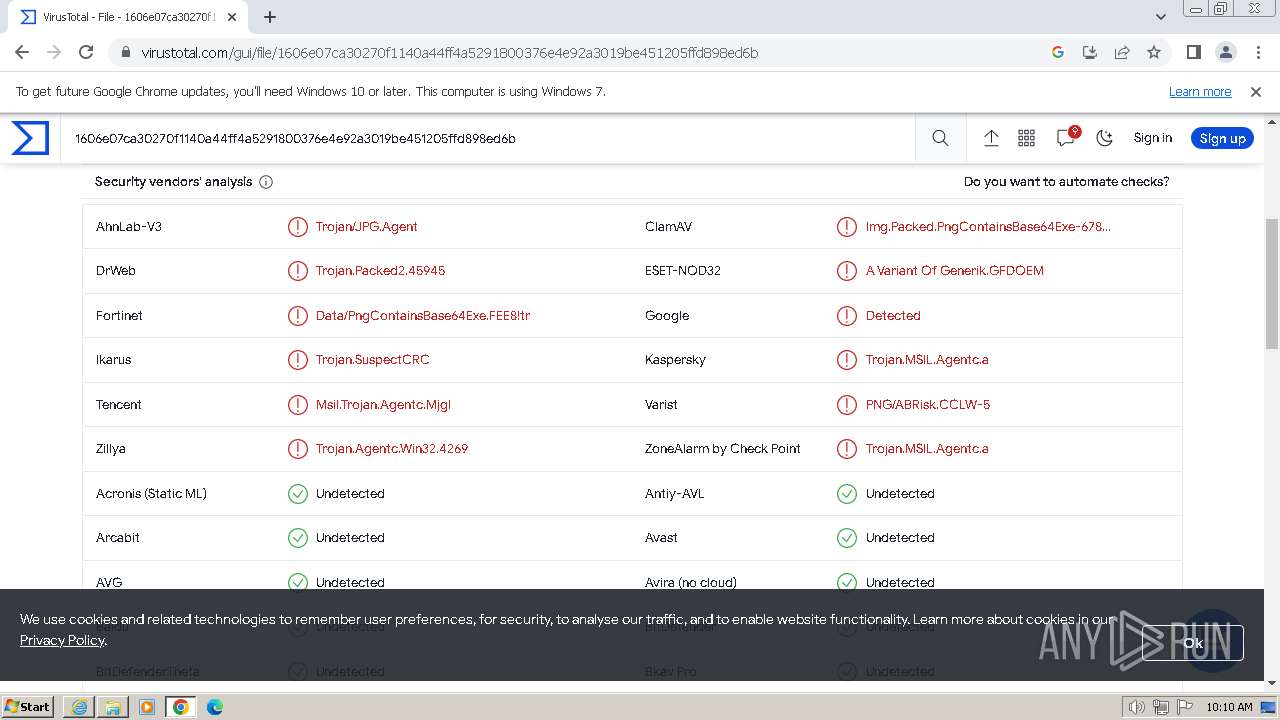Select 'Trojan/JPG.Agent' result text

pyautogui.click(x=367, y=226)
